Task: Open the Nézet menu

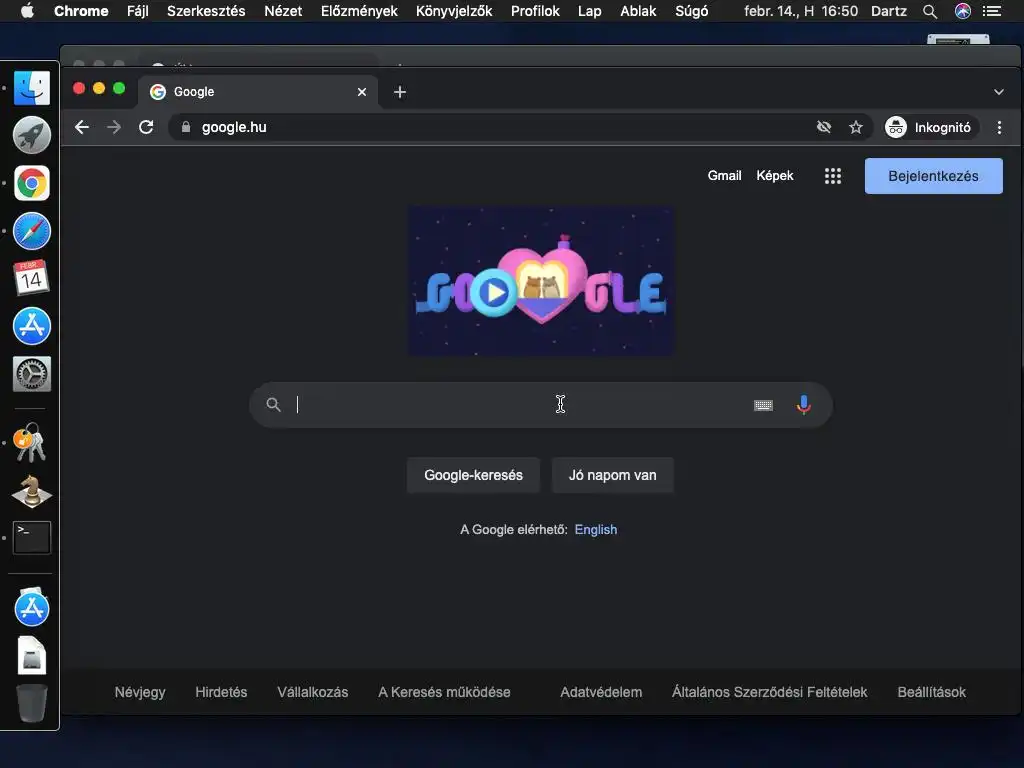Action: pos(283,11)
